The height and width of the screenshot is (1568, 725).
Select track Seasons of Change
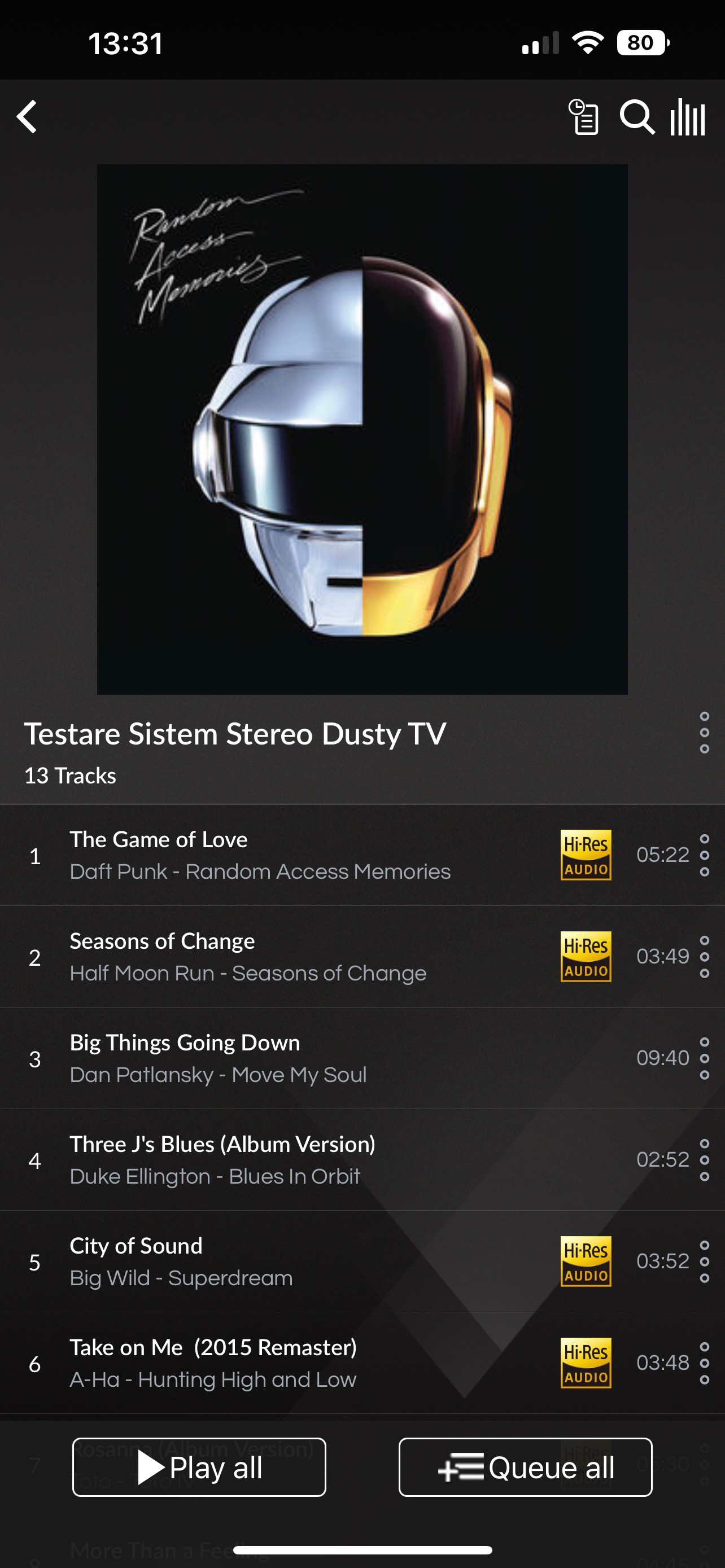coord(362,957)
